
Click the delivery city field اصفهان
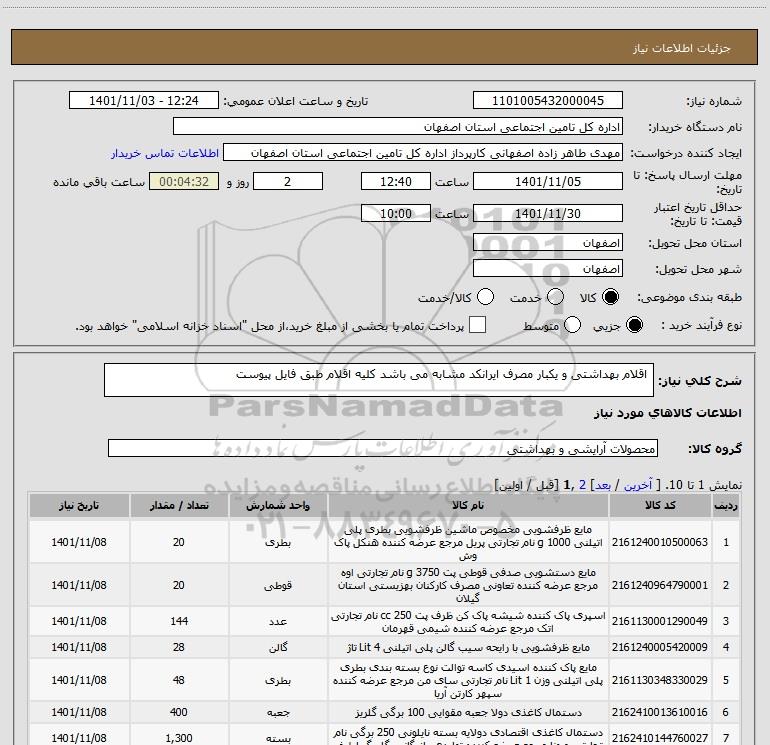(548, 268)
